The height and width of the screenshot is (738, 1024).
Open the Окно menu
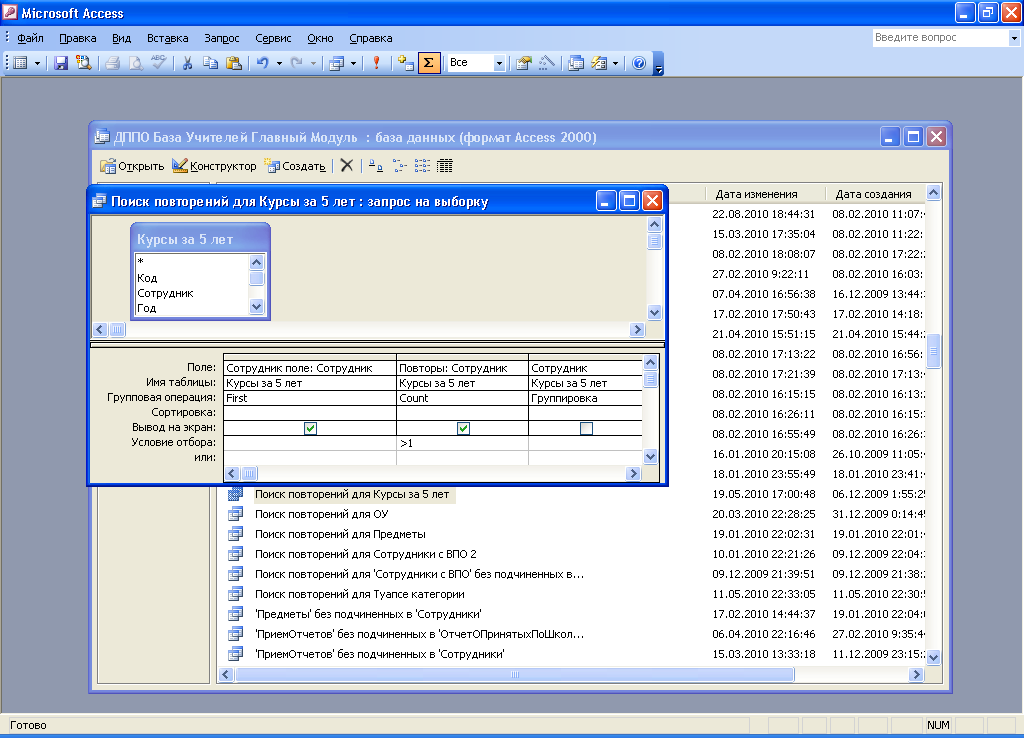[x=320, y=38]
